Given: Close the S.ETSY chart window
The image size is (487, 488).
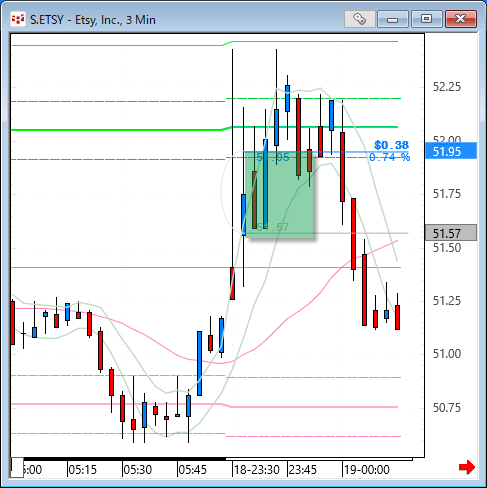Looking at the screenshot, I should (x=461, y=19).
